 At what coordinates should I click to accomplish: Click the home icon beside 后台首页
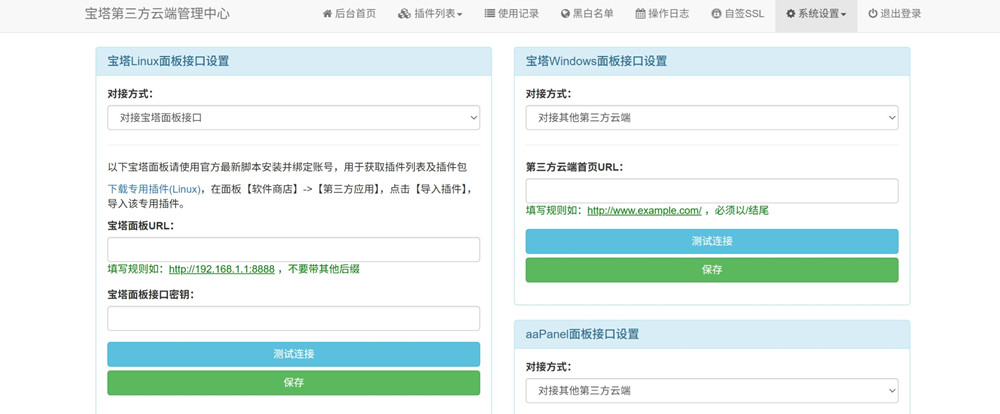(x=327, y=14)
